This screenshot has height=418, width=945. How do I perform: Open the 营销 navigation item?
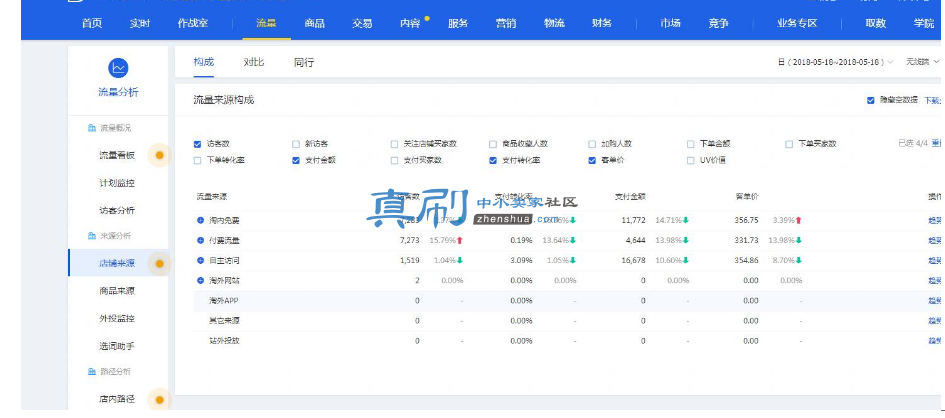[x=506, y=23]
